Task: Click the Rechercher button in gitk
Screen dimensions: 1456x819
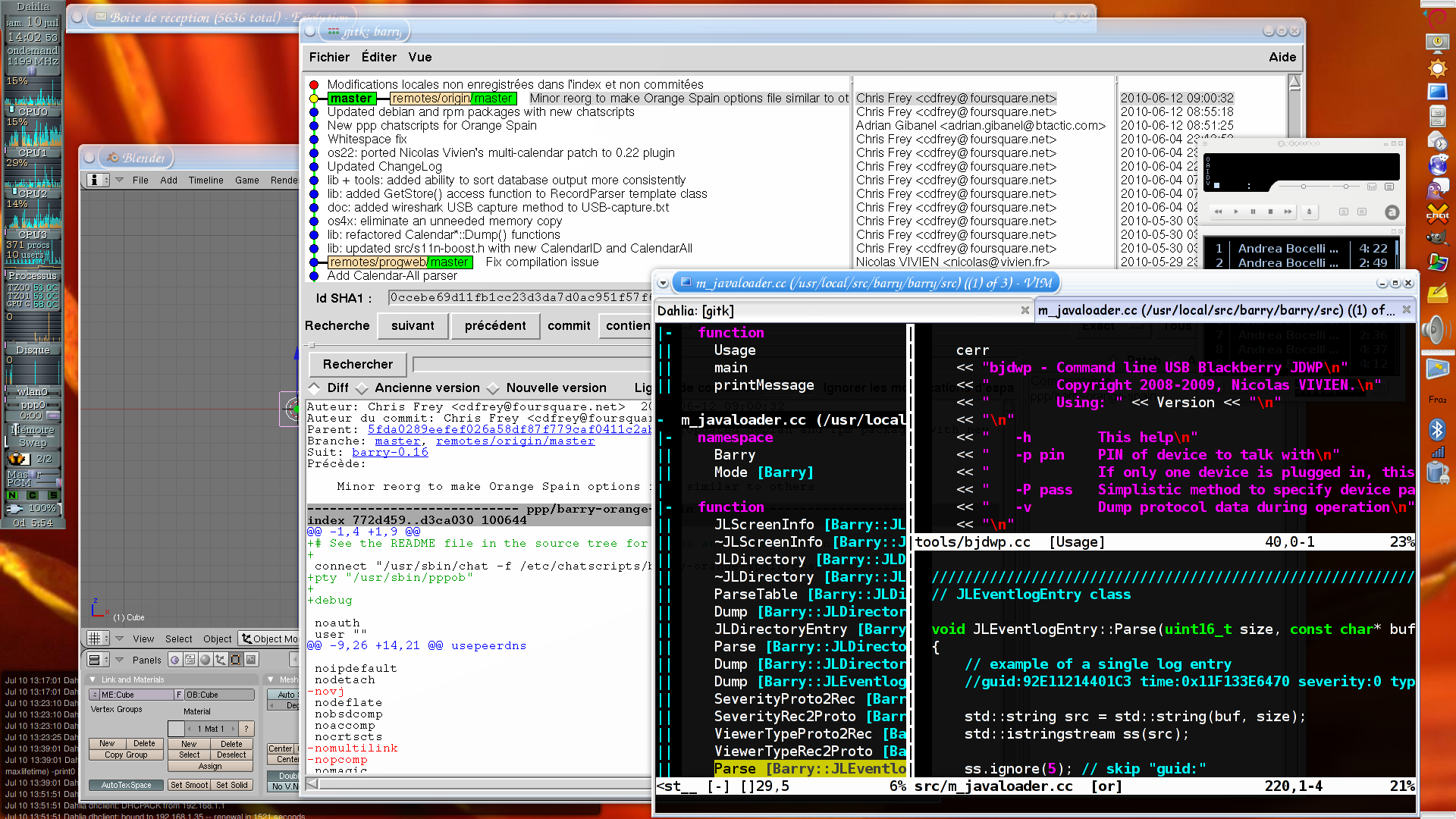Action: click(x=358, y=364)
